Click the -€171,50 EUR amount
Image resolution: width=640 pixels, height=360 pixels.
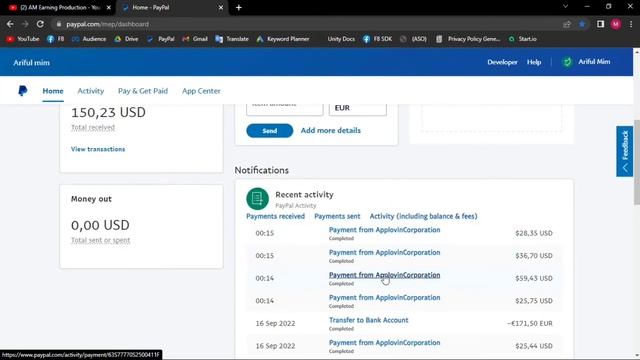point(530,323)
